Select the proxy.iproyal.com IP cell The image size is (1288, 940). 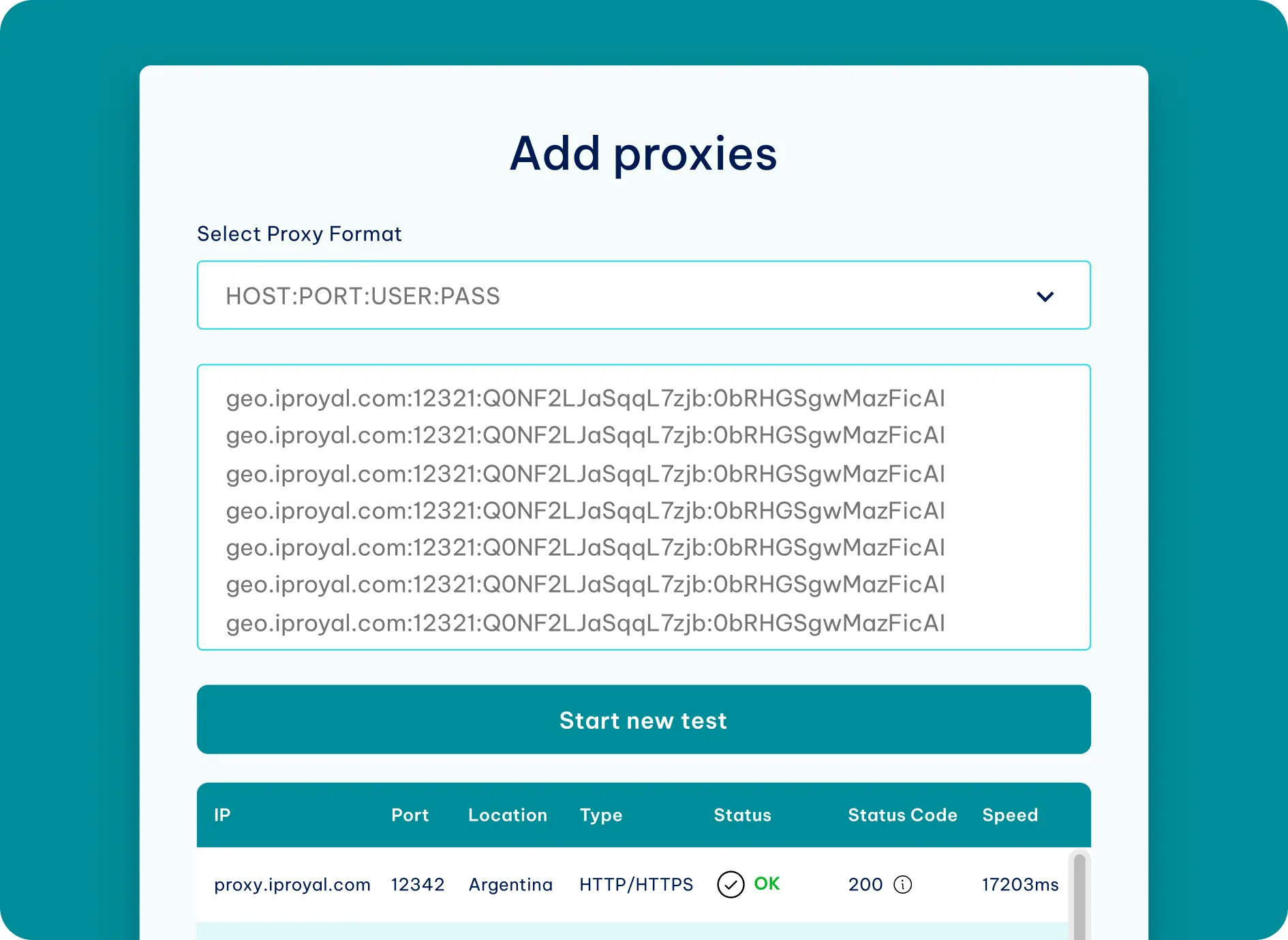tap(292, 884)
